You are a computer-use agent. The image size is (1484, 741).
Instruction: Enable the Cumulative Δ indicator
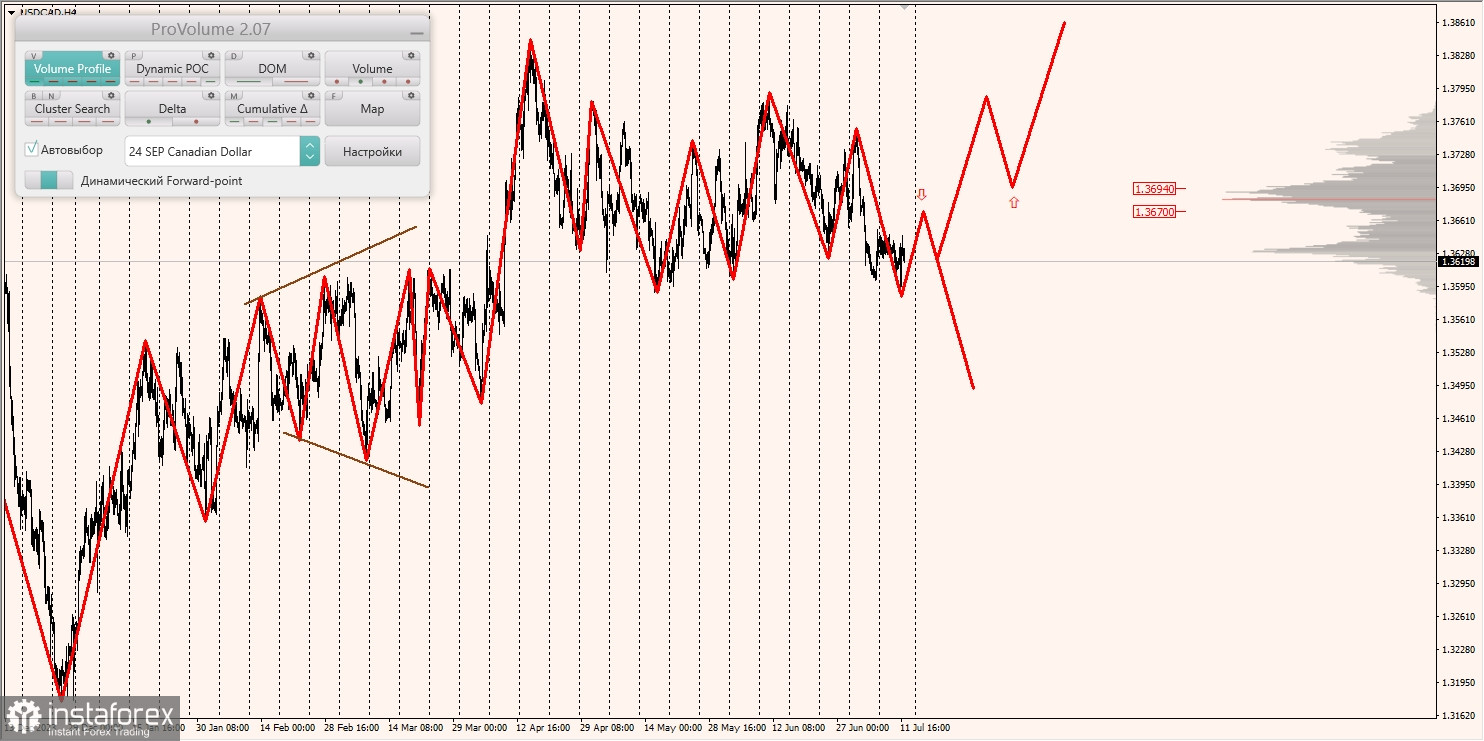point(272,108)
